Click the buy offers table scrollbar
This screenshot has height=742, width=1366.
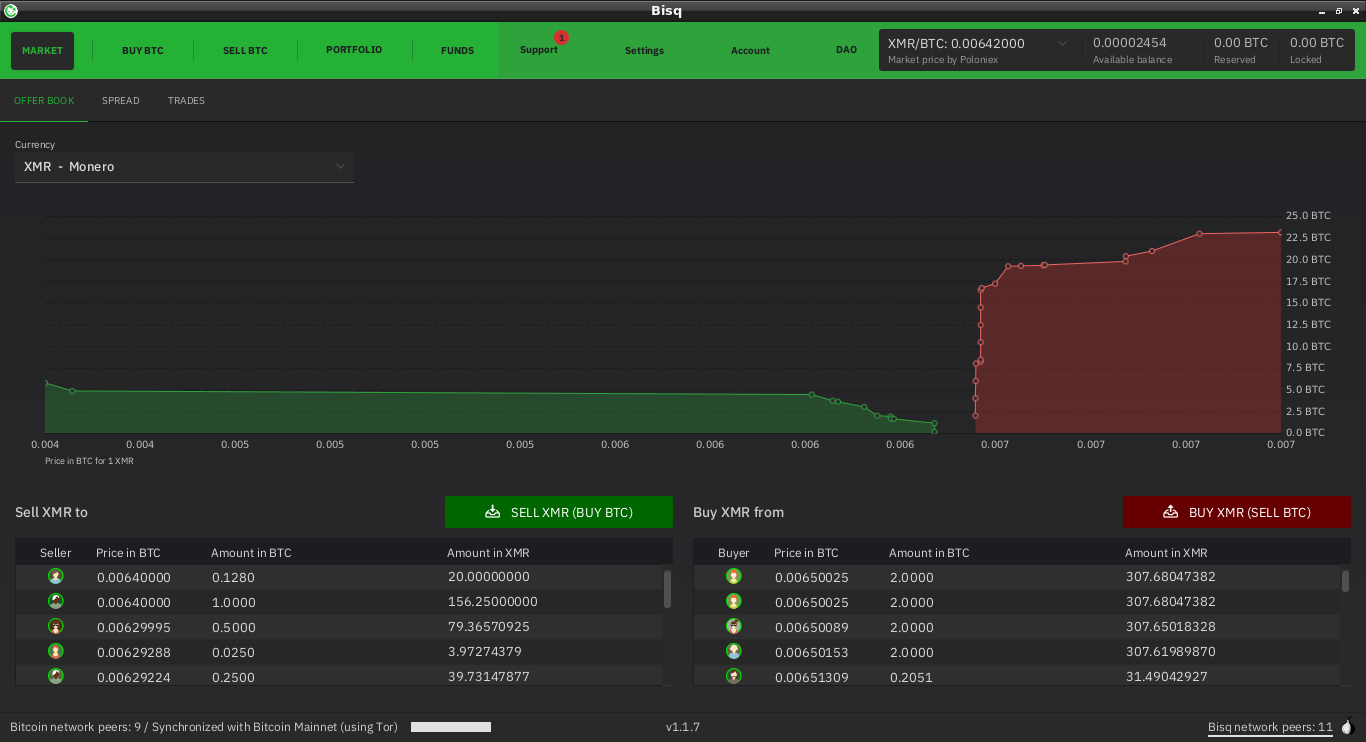click(x=1345, y=581)
